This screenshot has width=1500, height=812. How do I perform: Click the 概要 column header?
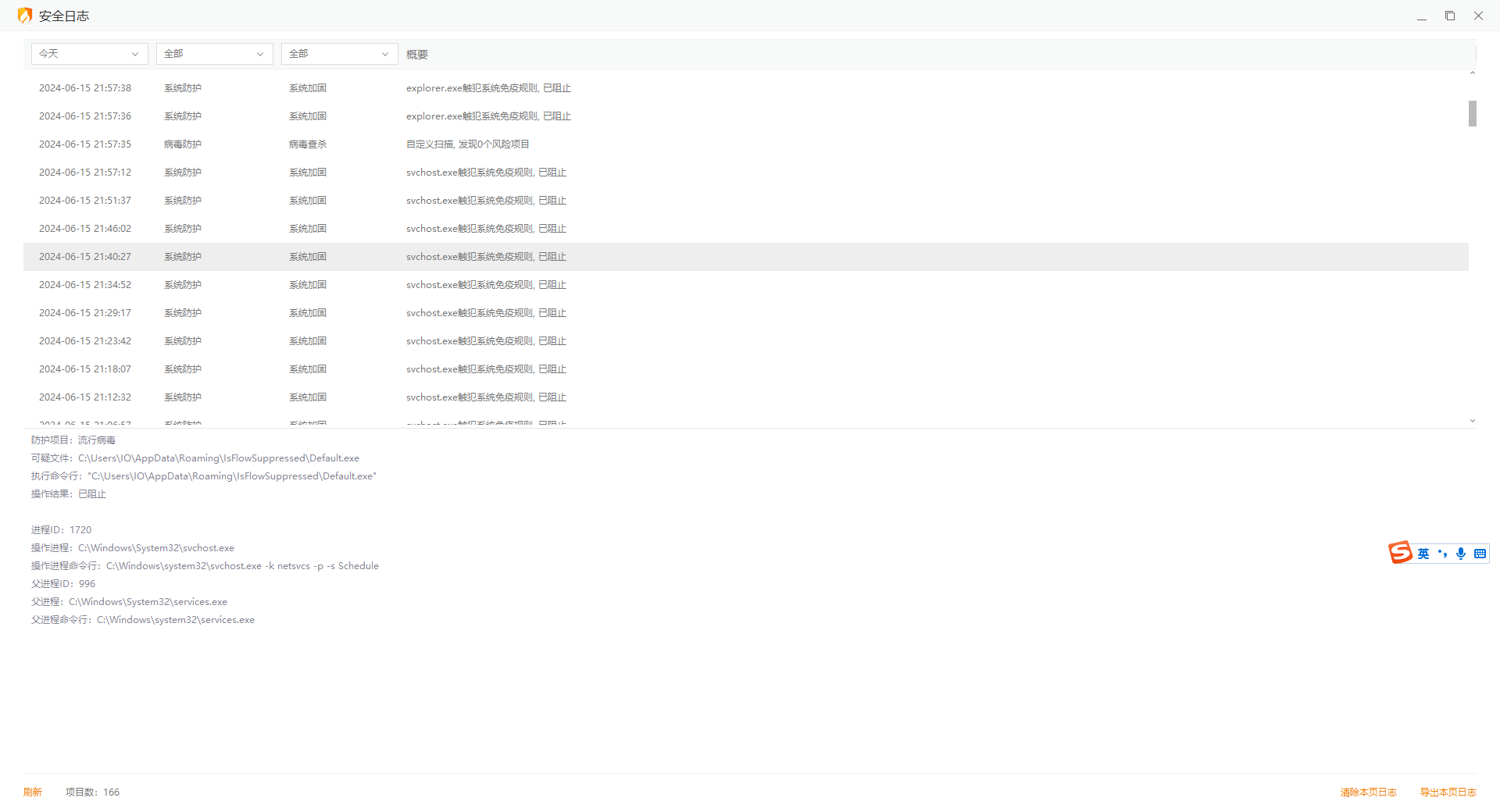(x=417, y=55)
